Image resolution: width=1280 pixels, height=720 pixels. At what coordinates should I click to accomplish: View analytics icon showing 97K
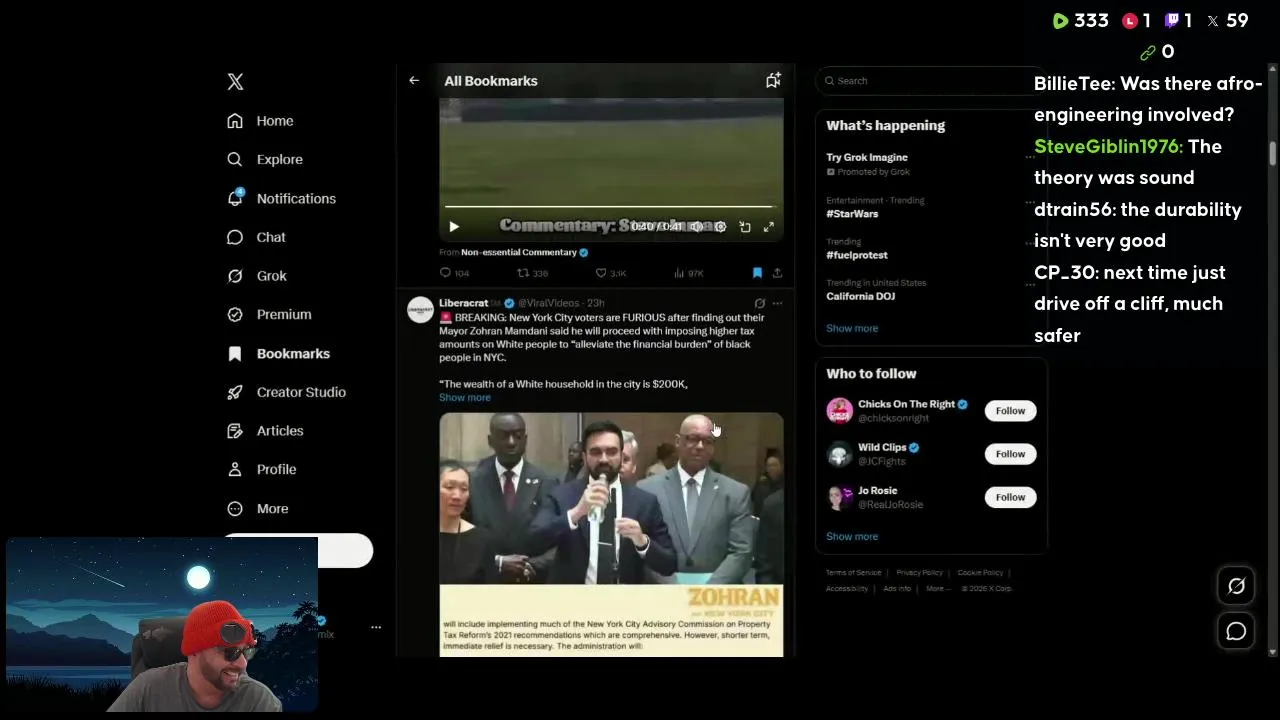point(679,273)
